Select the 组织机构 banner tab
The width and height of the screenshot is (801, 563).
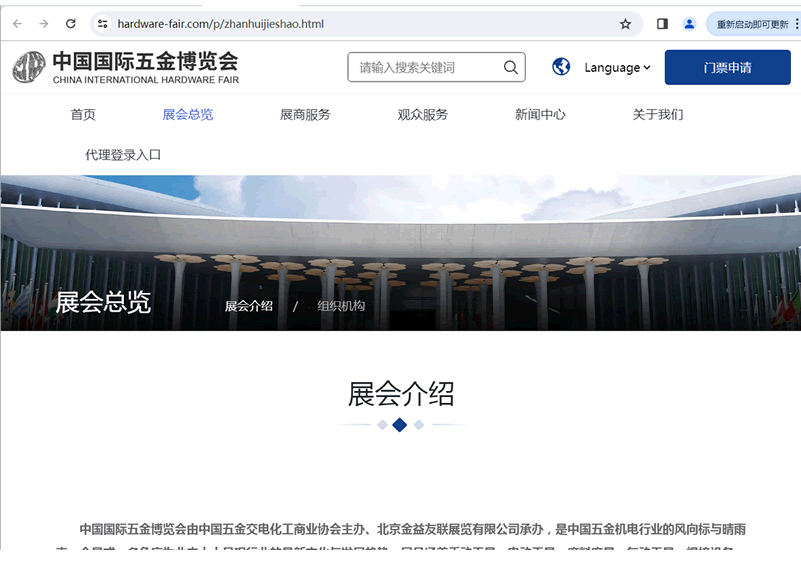coord(341,306)
